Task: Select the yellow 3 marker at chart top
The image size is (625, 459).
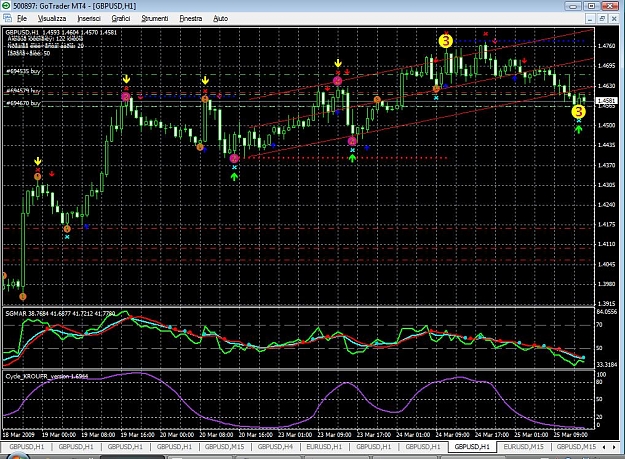Action: click(x=446, y=41)
